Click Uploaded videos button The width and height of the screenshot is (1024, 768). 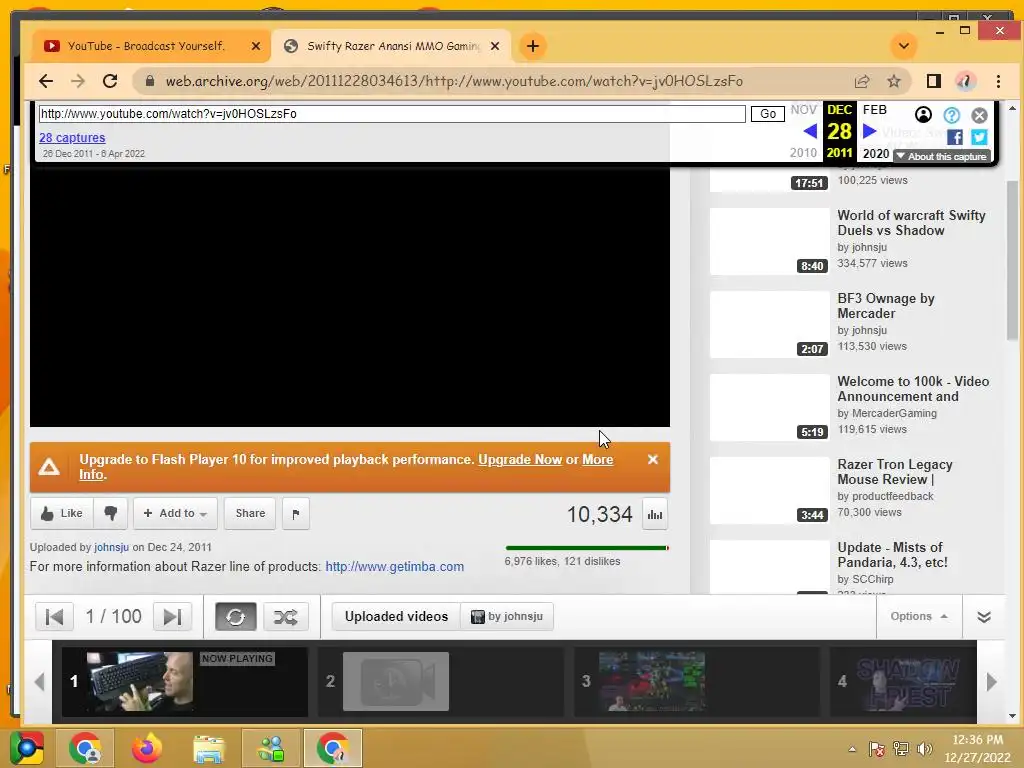coord(396,616)
